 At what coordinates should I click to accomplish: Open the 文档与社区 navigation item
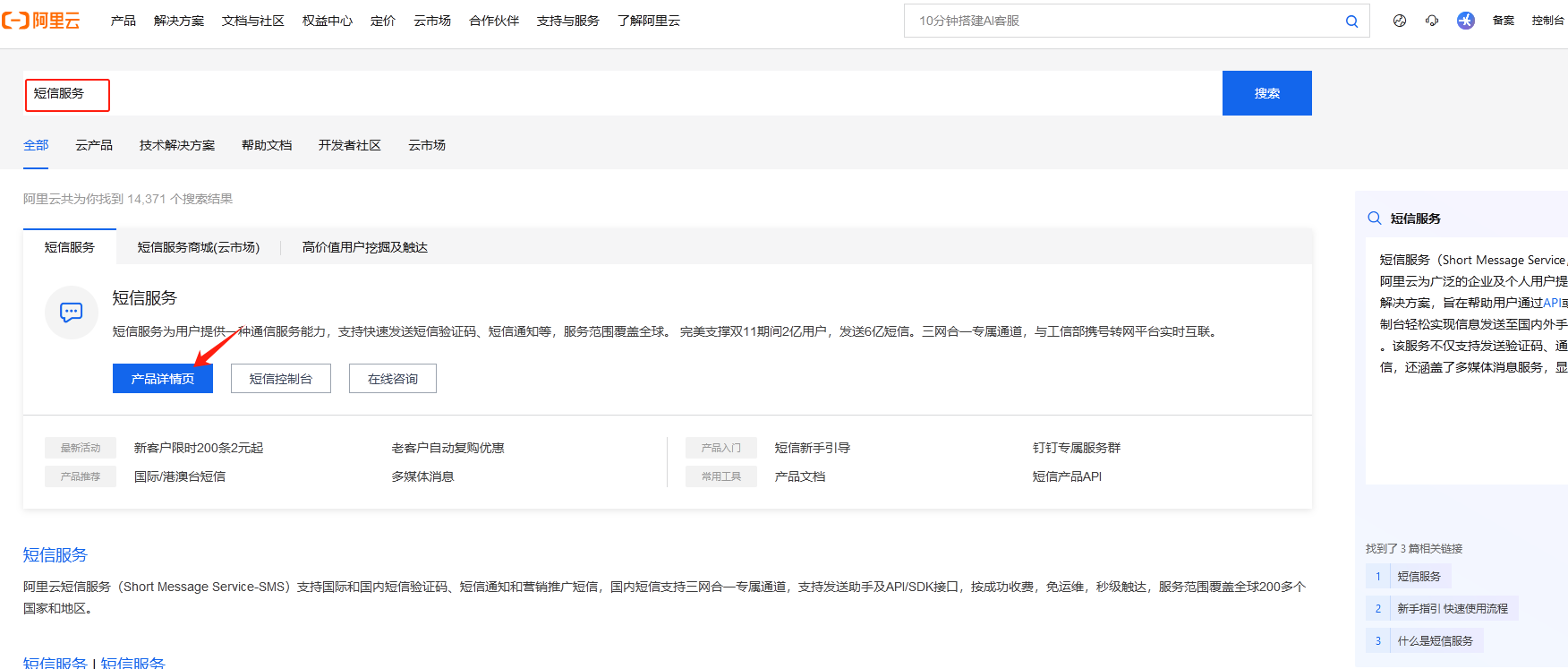coord(253,21)
